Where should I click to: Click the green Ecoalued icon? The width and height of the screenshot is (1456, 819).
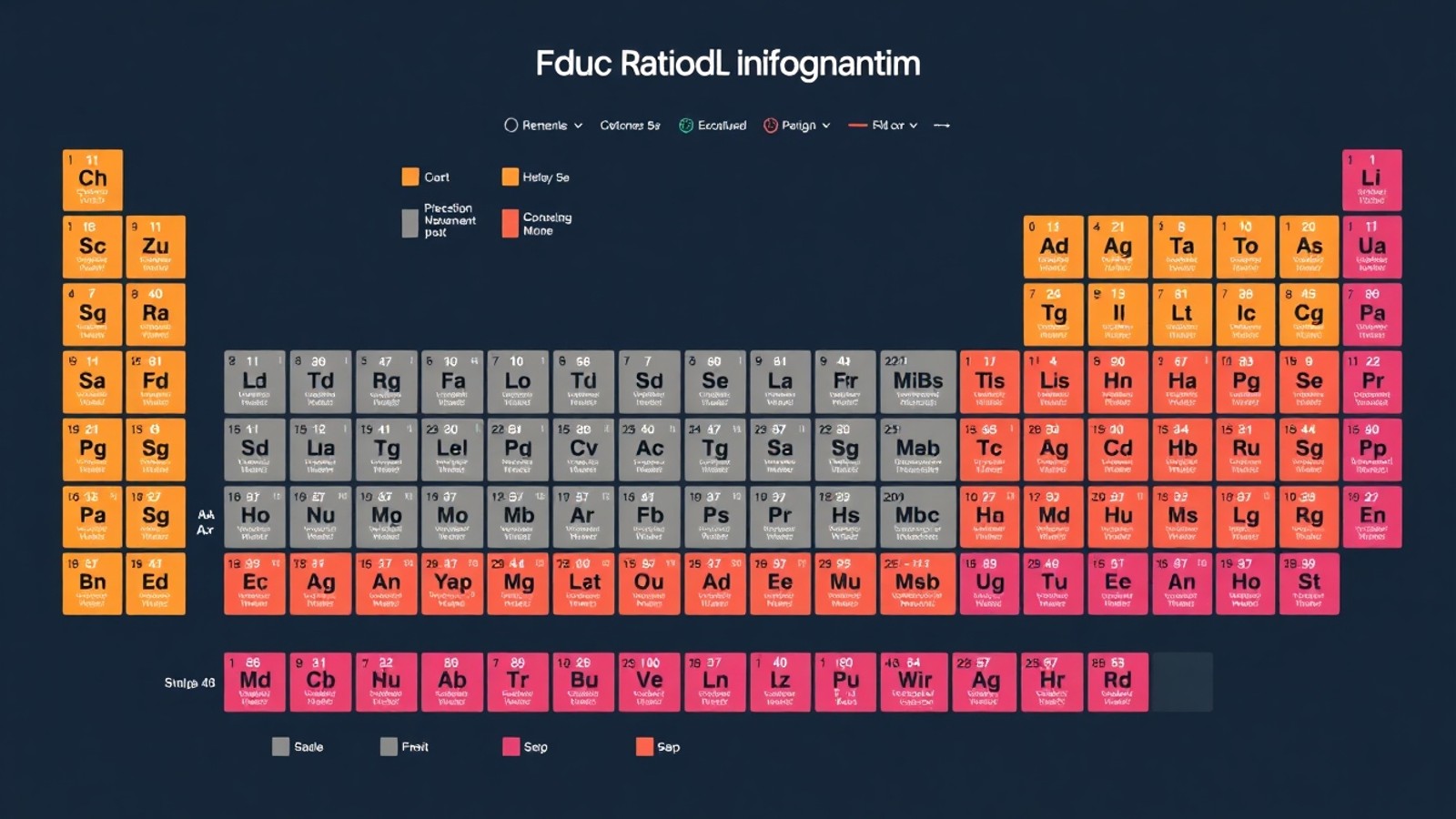[686, 126]
